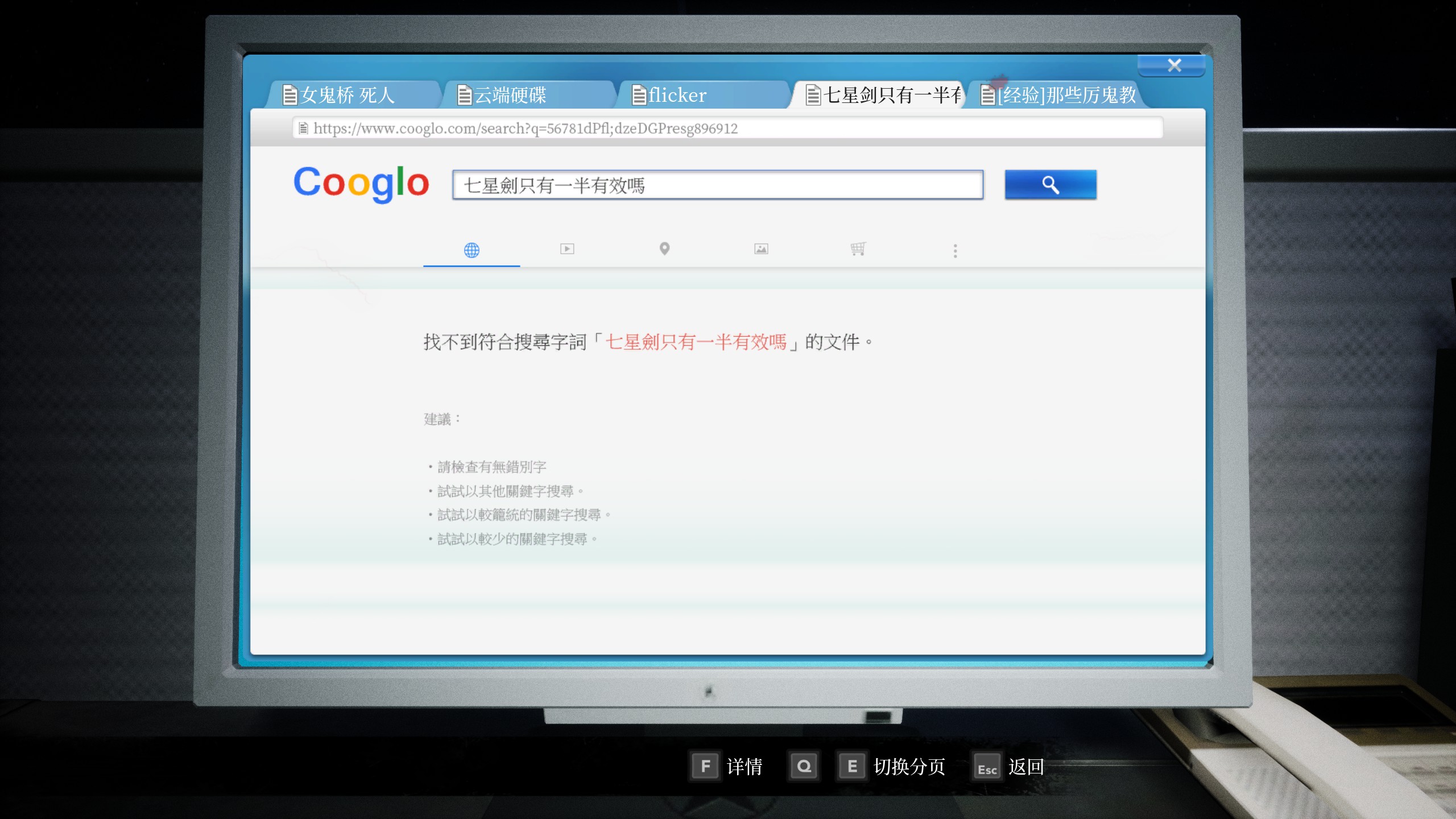Switch to the 云端硬碟 tab
The width and height of the screenshot is (1456, 819).
(511, 95)
